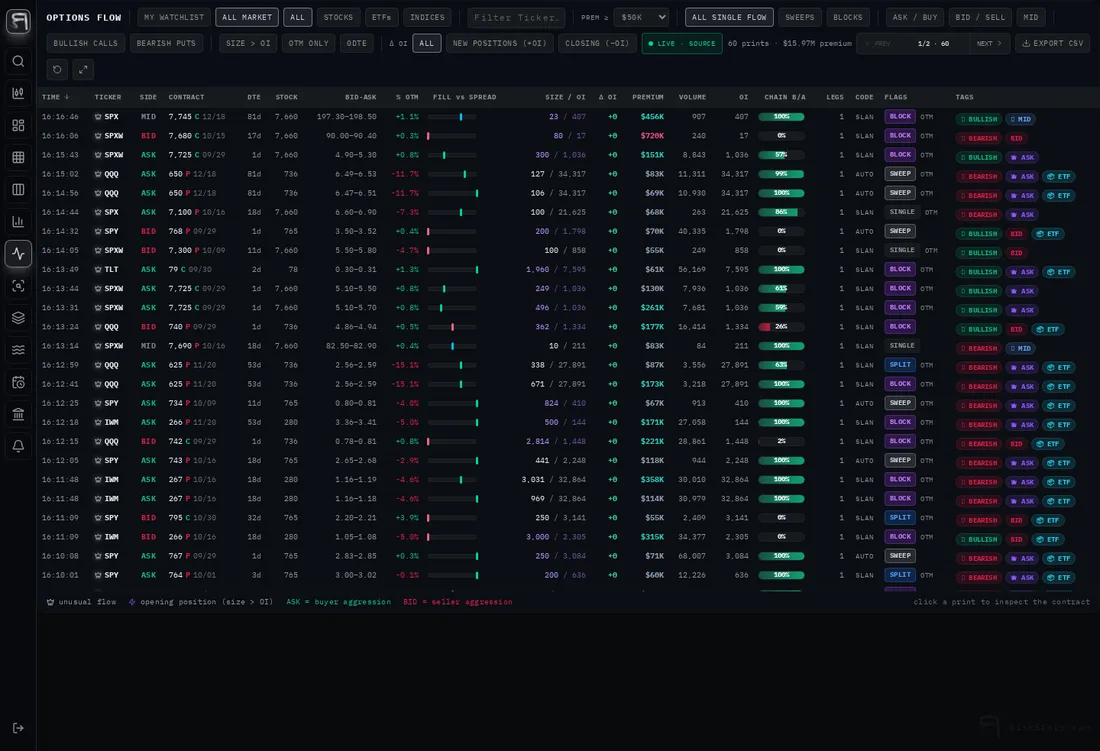This screenshot has width=1100, height=751.
Task: Toggle New Positions (+OI) filter
Action: click(x=499, y=43)
